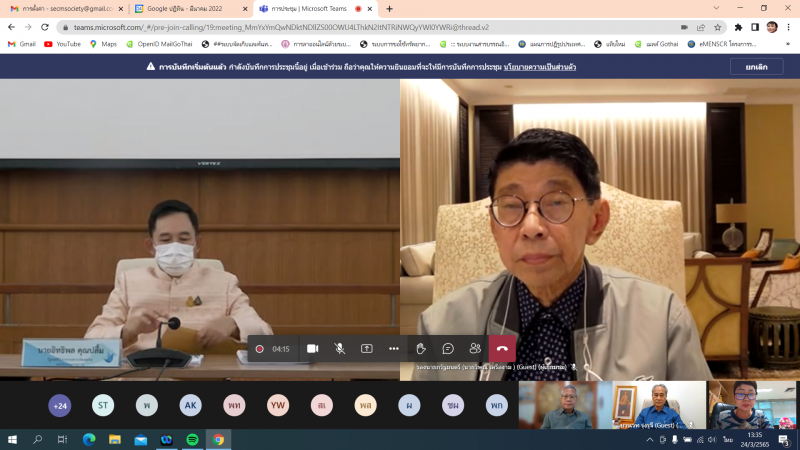The image size is (800, 450).
Task: Launch Microsoft Edge from the taskbar
Action: 89,440
